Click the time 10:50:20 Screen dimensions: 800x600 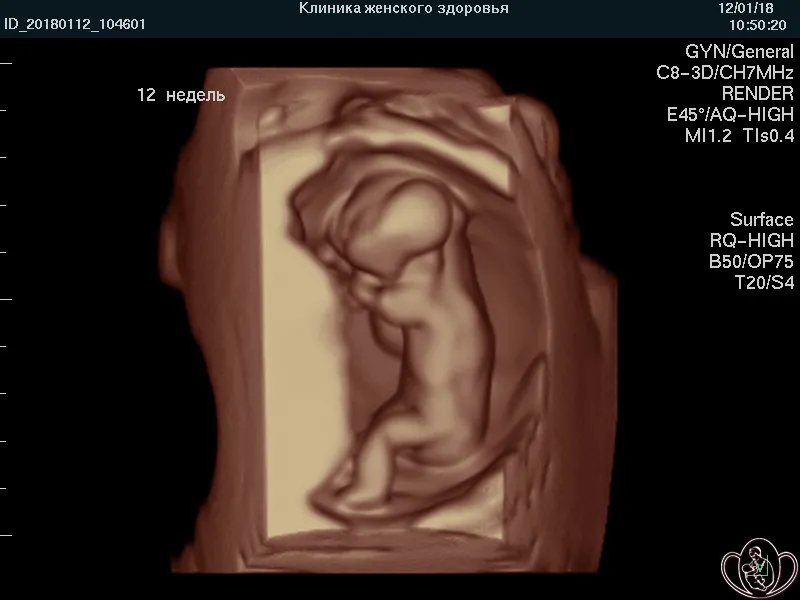point(757,25)
